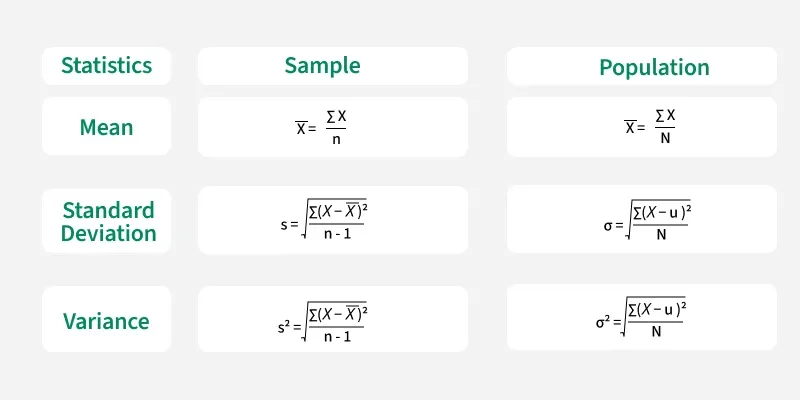Click the σ symbol in population standard deviation
Screen dimensions: 800x400
pos(608,224)
